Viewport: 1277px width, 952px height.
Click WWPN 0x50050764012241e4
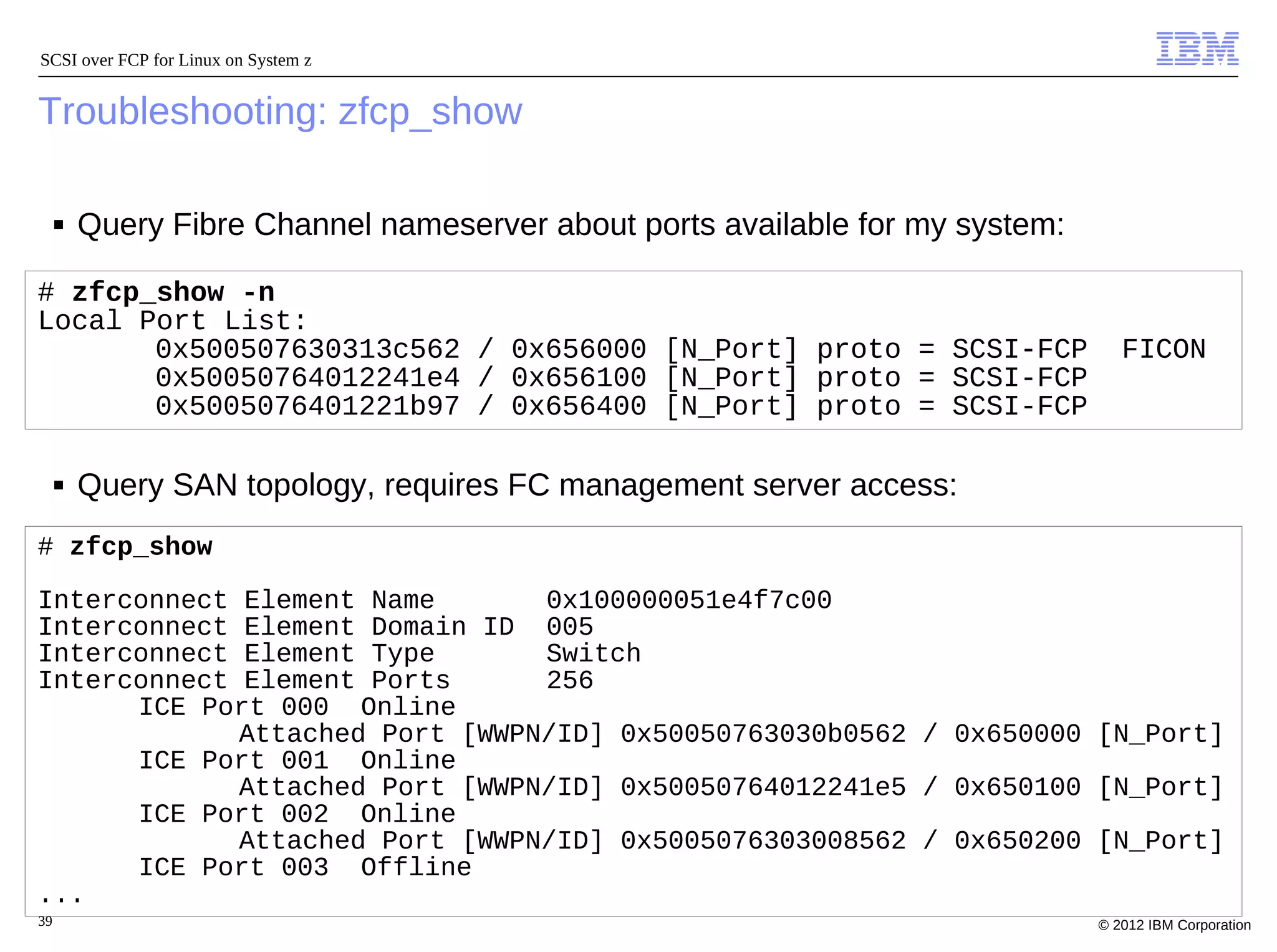(x=307, y=378)
